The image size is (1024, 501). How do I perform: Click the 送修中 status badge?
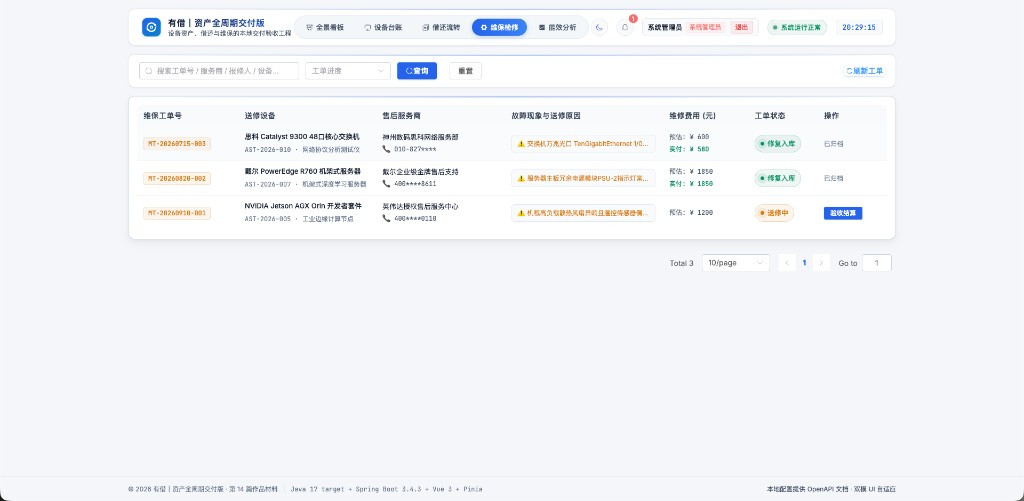coord(774,213)
